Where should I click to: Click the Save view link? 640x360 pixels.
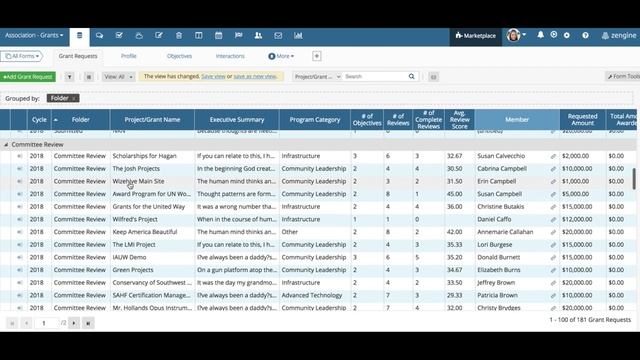pyautogui.click(x=213, y=76)
